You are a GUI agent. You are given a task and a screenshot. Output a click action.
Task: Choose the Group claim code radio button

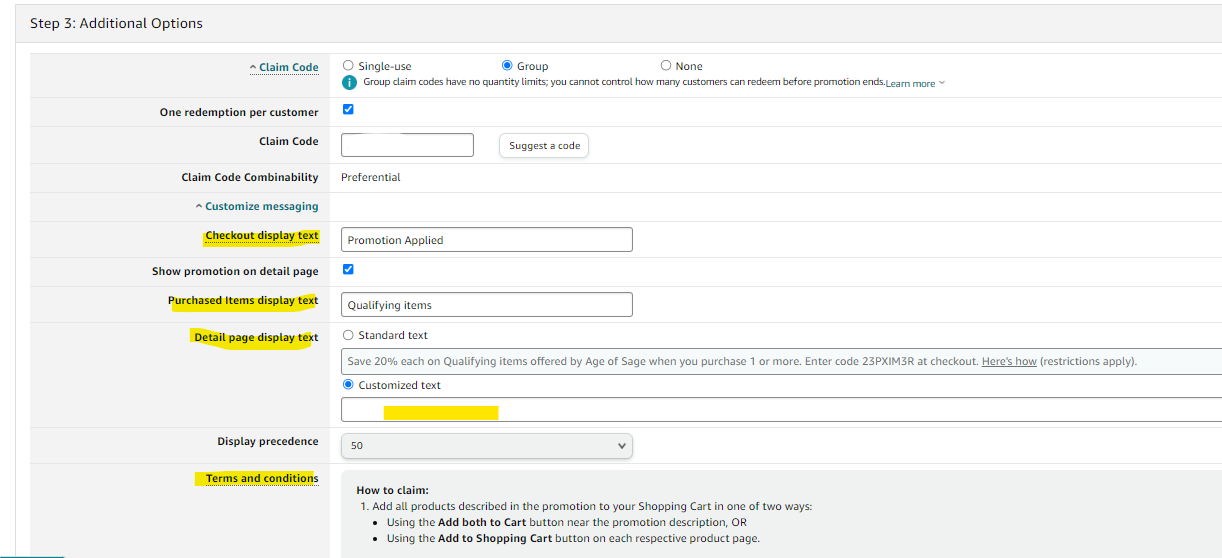(x=507, y=66)
